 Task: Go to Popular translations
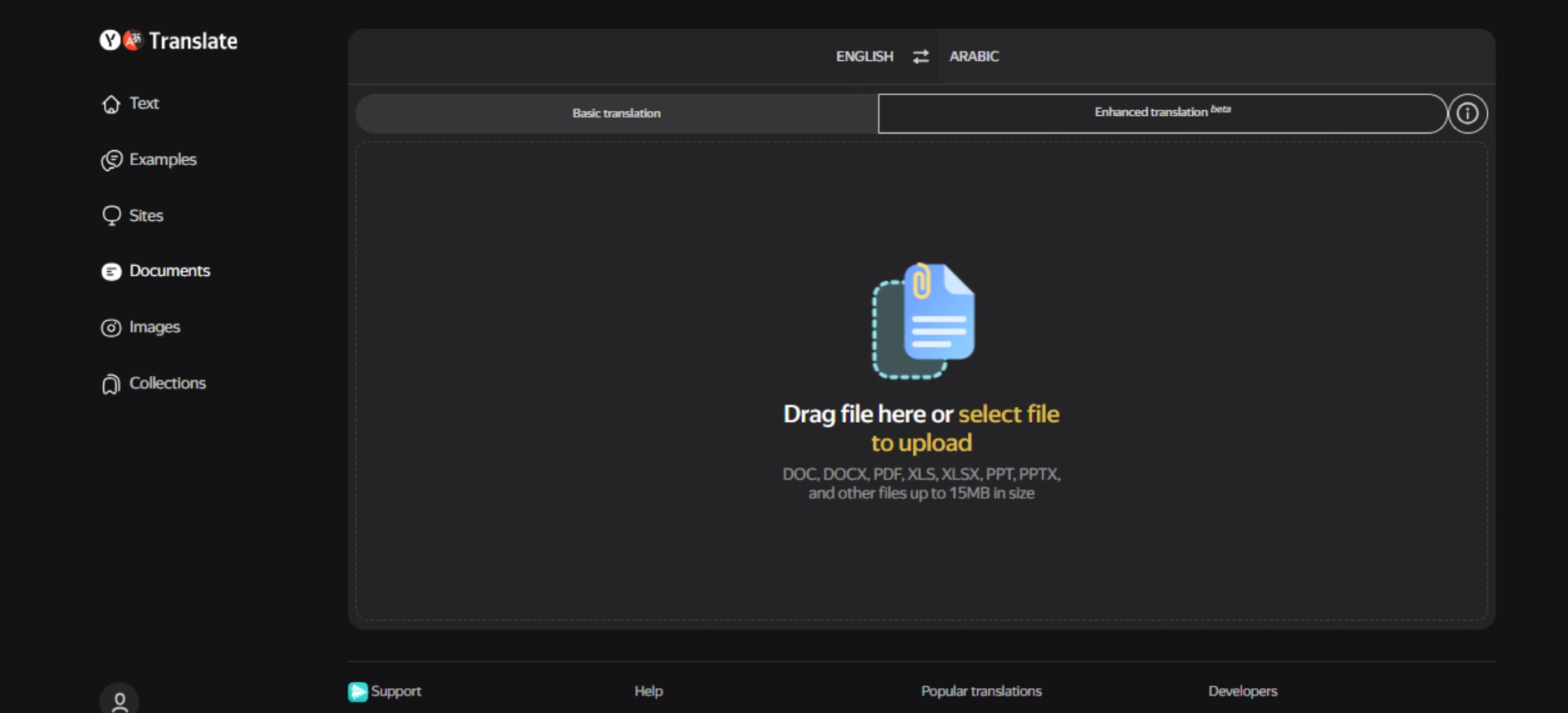pos(981,691)
